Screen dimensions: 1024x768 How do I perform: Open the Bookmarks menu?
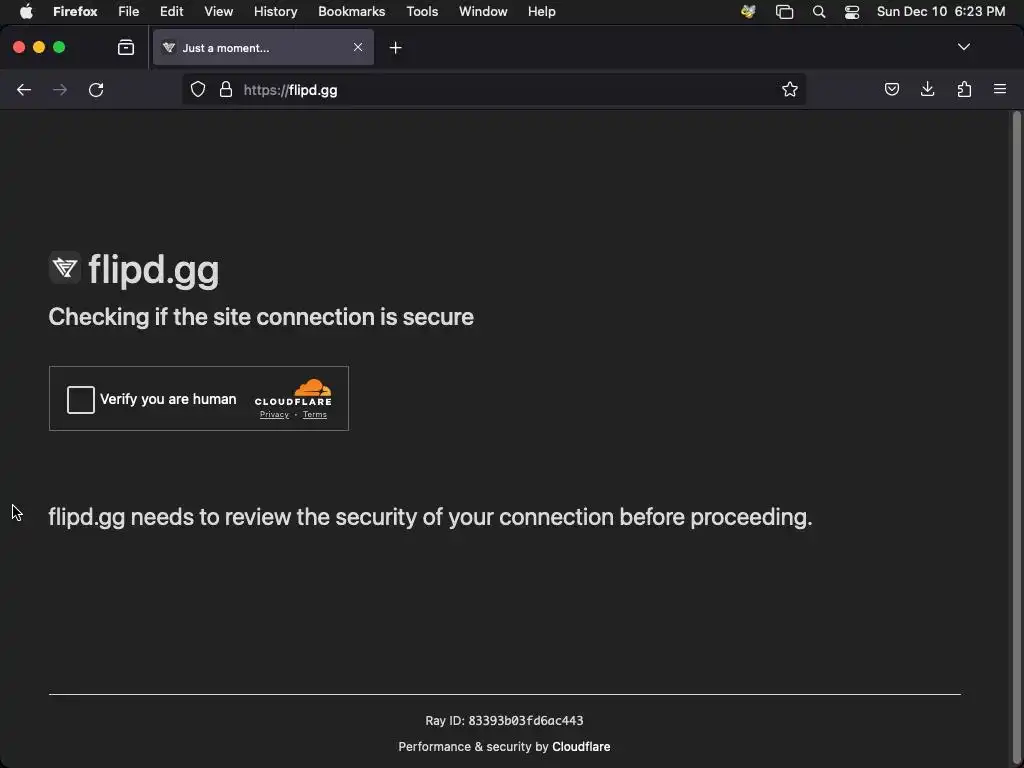click(x=351, y=12)
